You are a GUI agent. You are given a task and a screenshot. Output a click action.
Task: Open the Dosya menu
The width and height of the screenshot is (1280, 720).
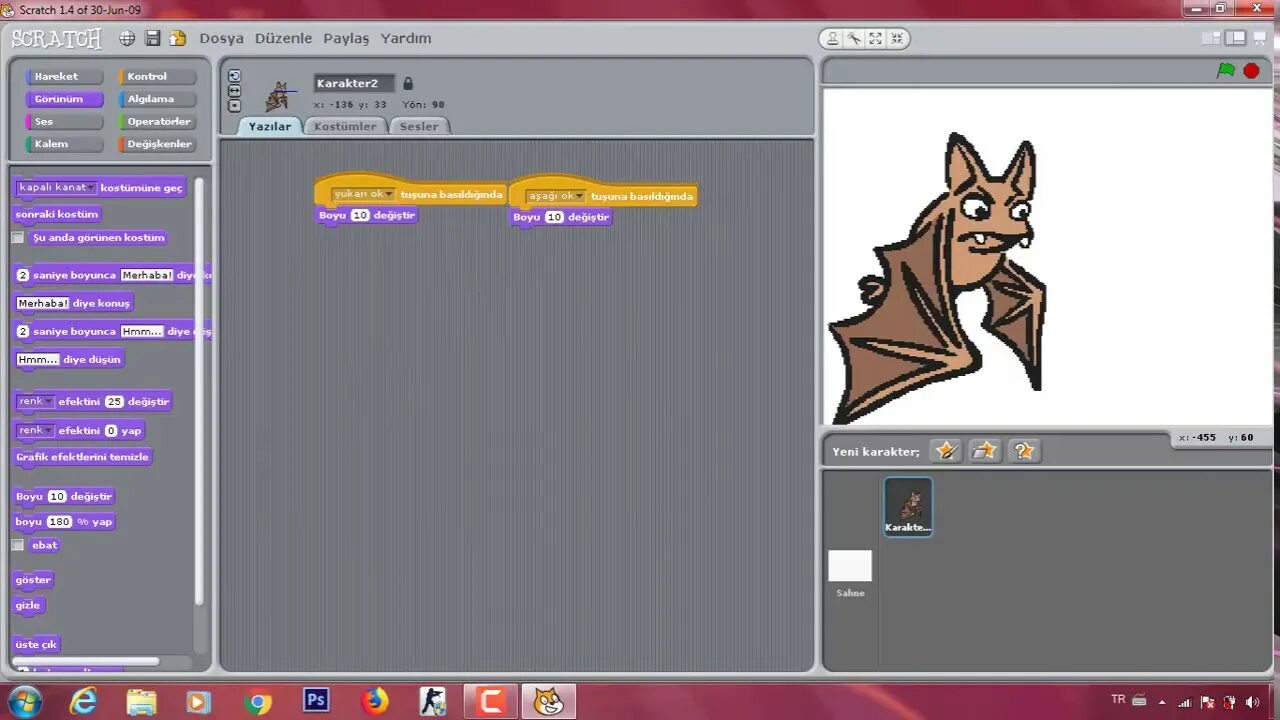coord(221,38)
